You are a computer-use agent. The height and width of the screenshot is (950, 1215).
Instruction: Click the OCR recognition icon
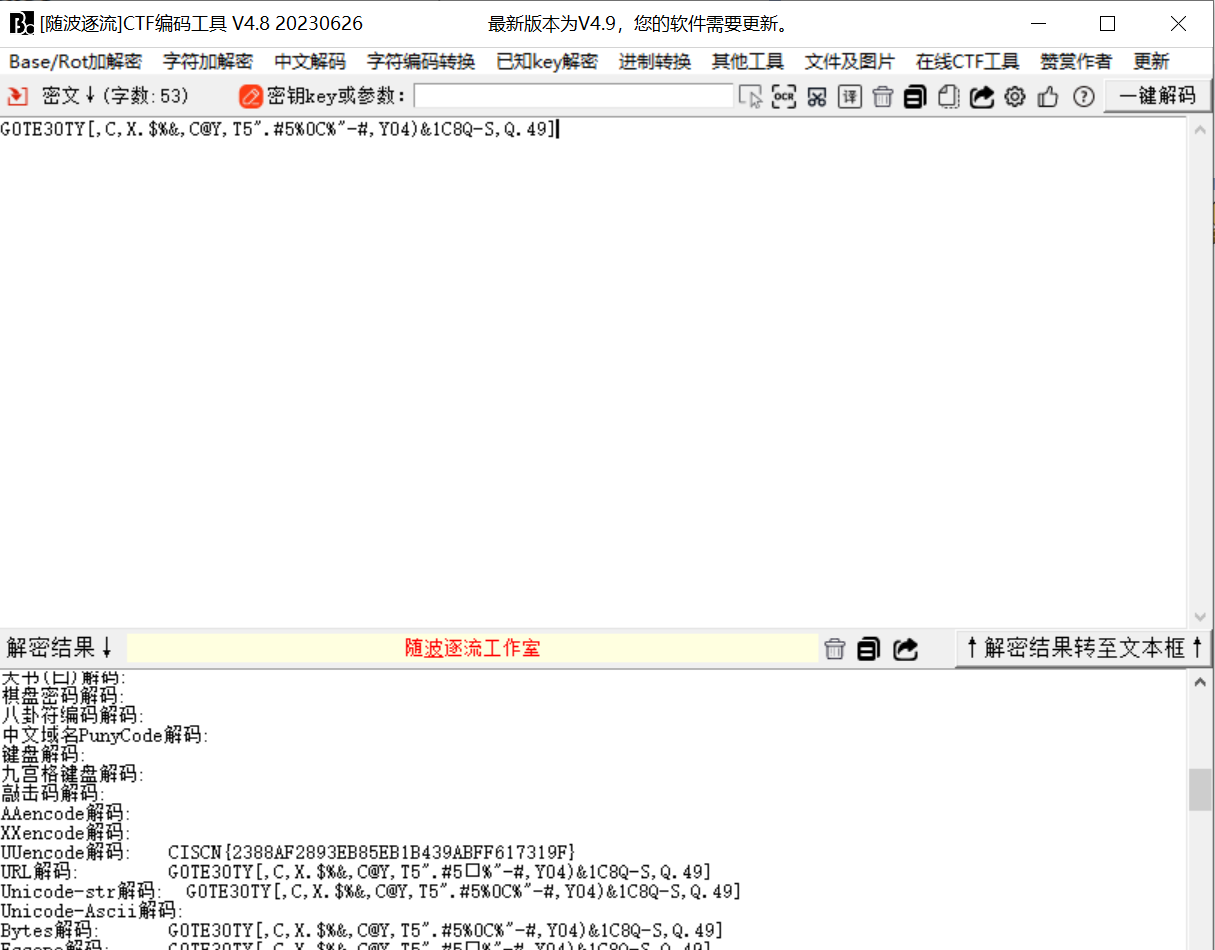[784, 96]
